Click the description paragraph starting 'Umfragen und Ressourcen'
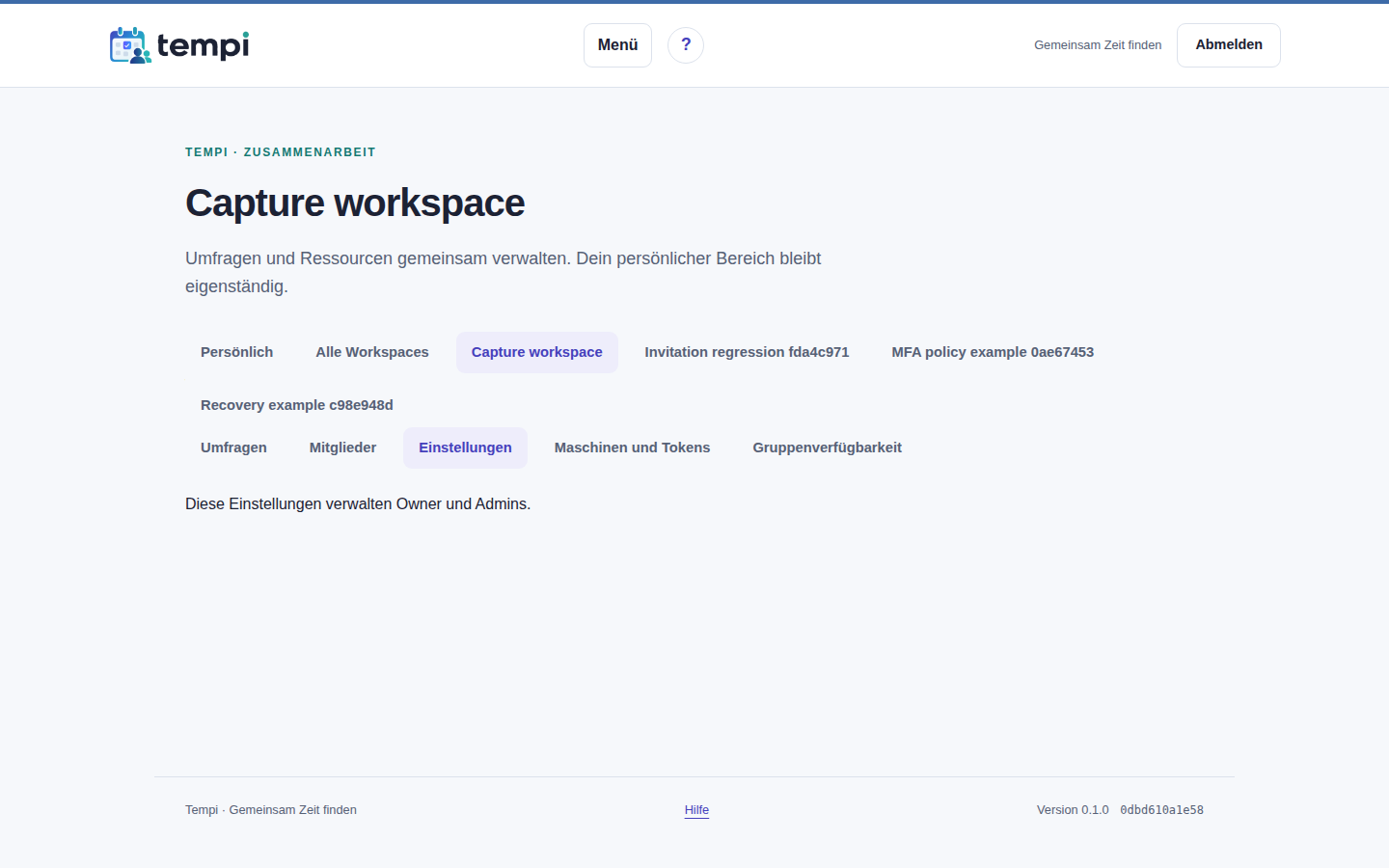1389x868 pixels. point(504,272)
